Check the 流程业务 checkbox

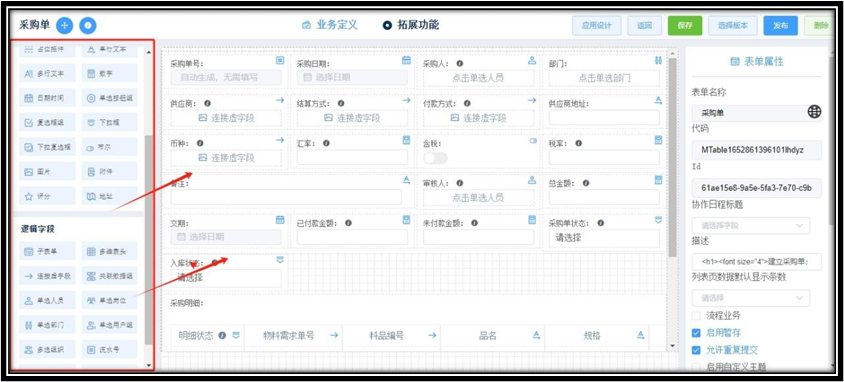tap(696, 315)
